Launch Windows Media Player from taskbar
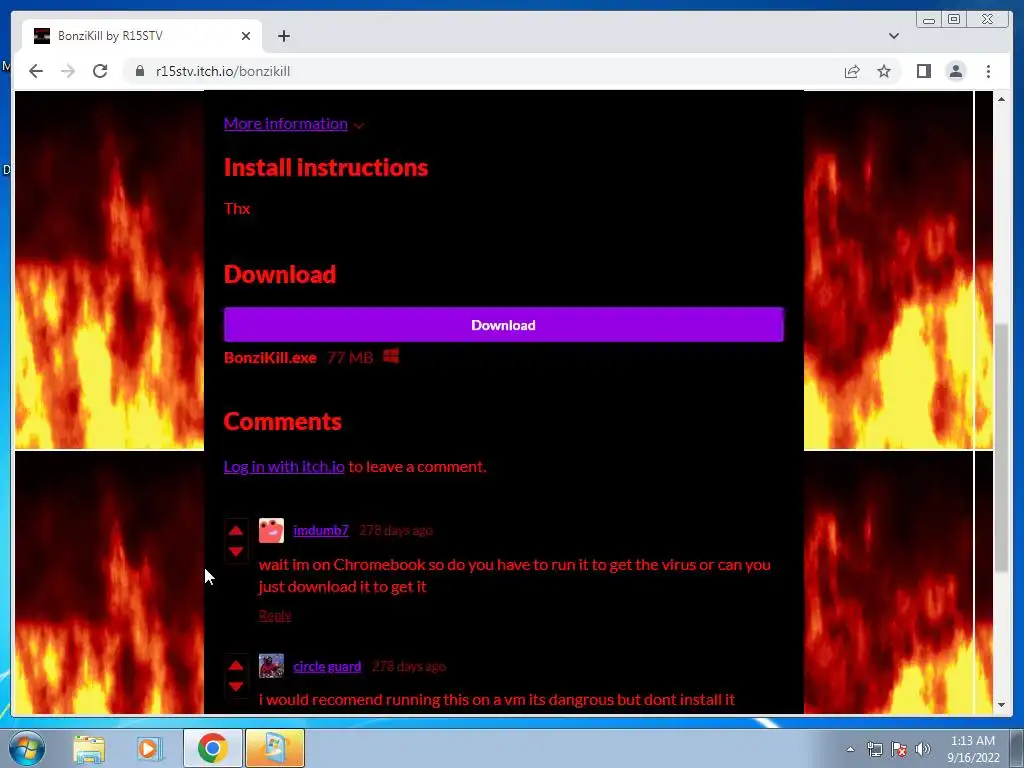The image size is (1024, 768). pos(149,748)
